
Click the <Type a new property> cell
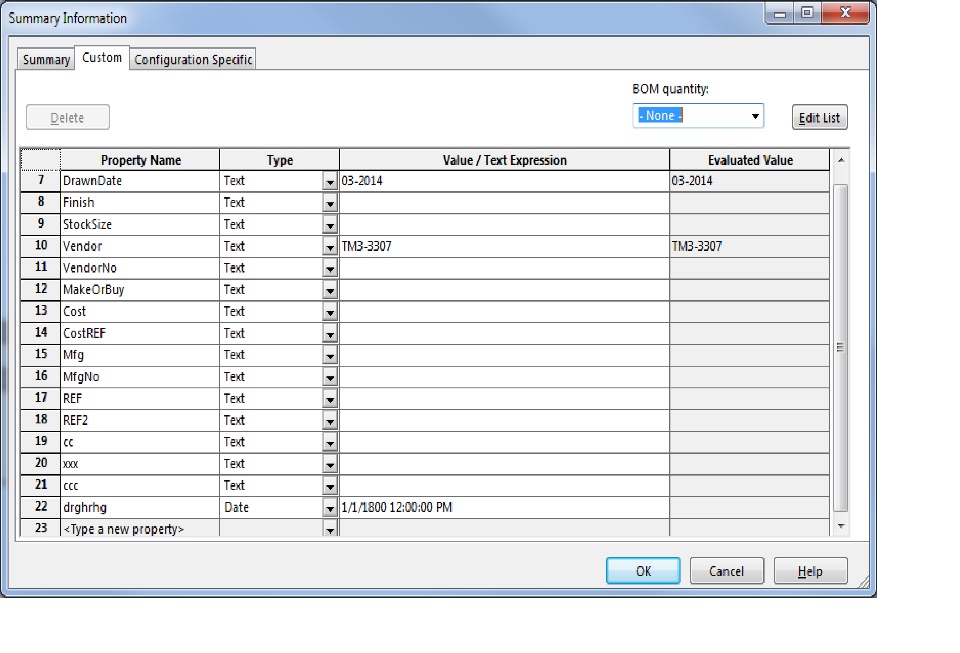(x=140, y=528)
